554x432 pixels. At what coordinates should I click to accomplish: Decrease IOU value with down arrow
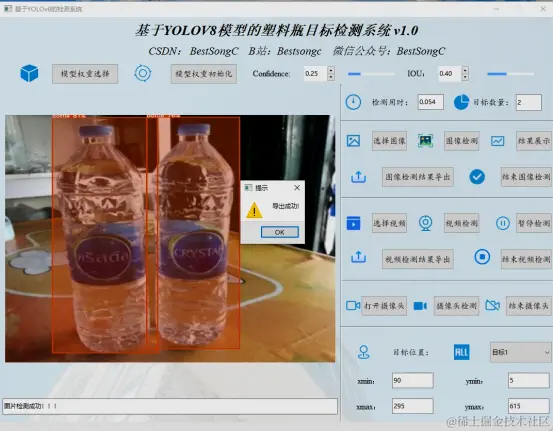point(465,77)
